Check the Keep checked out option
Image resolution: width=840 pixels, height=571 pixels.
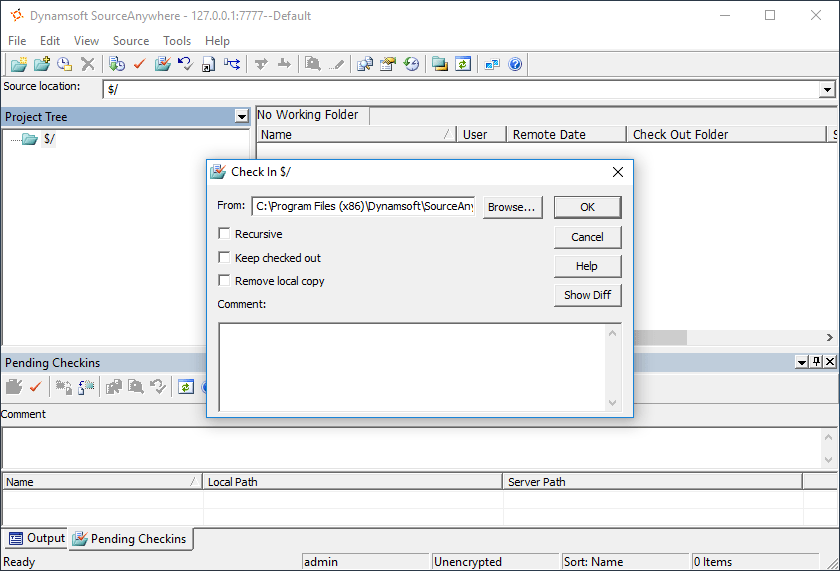tap(224, 257)
